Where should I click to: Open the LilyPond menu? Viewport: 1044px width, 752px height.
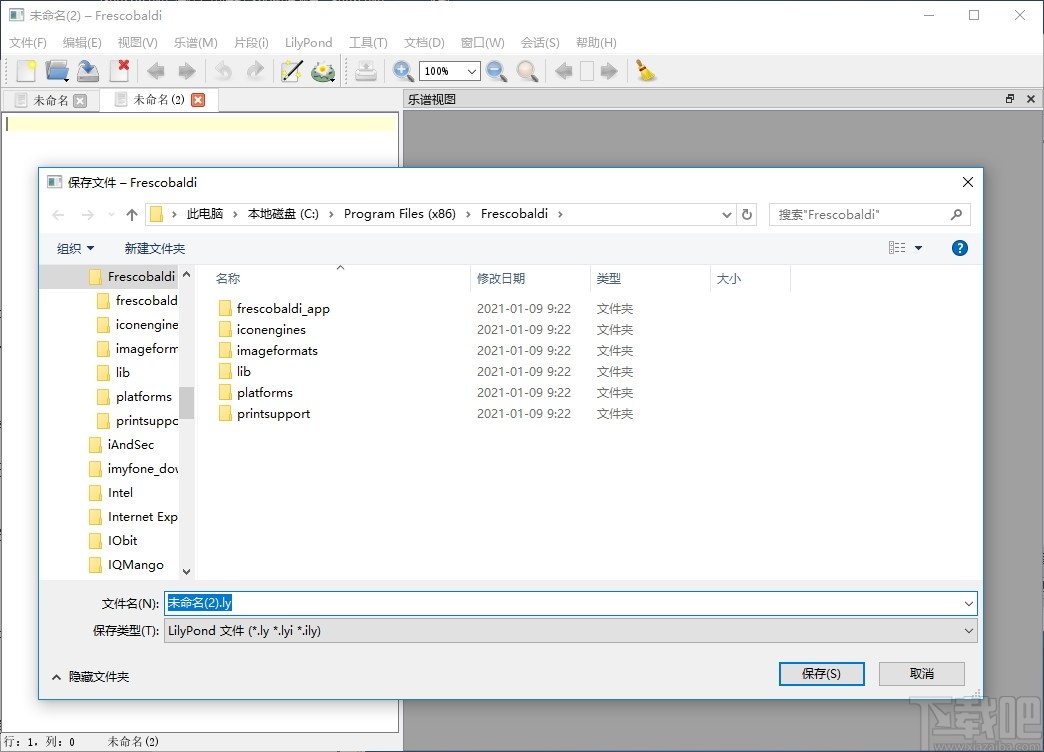(x=308, y=43)
